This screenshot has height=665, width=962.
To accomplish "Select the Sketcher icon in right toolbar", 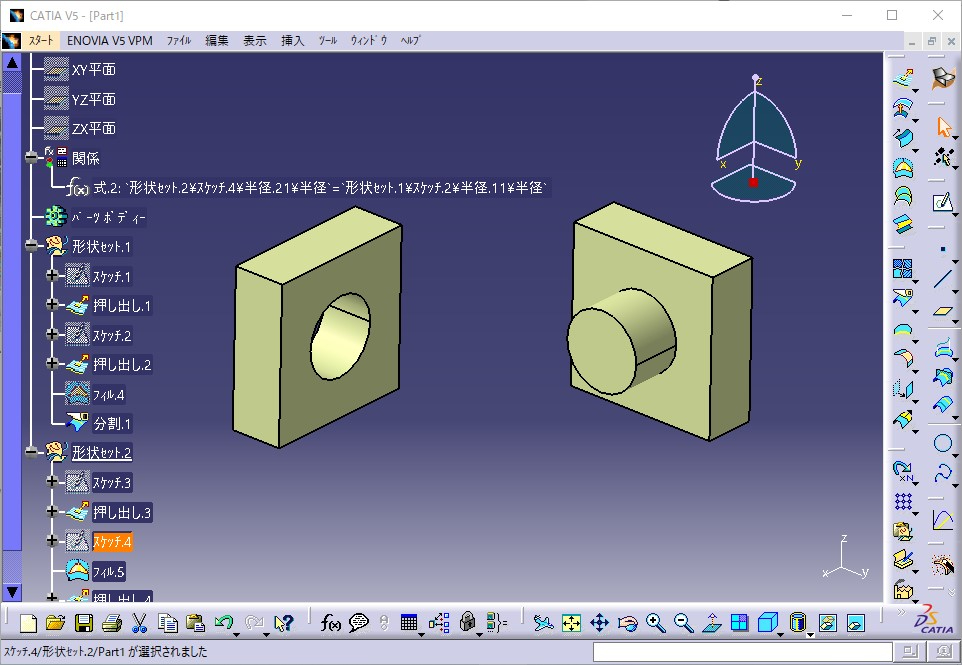I will [x=943, y=202].
